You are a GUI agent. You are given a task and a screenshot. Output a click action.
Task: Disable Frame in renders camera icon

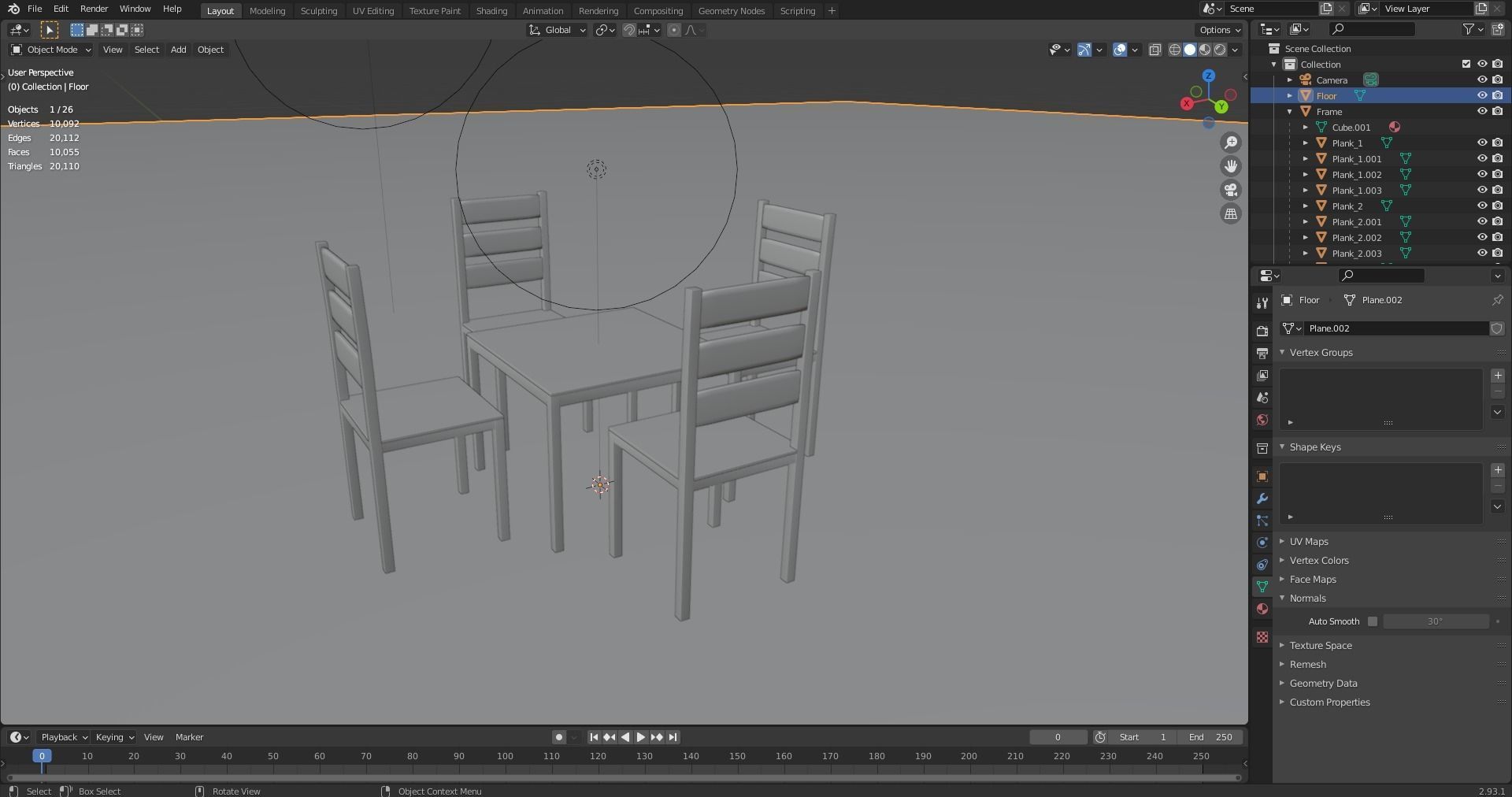point(1497,111)
